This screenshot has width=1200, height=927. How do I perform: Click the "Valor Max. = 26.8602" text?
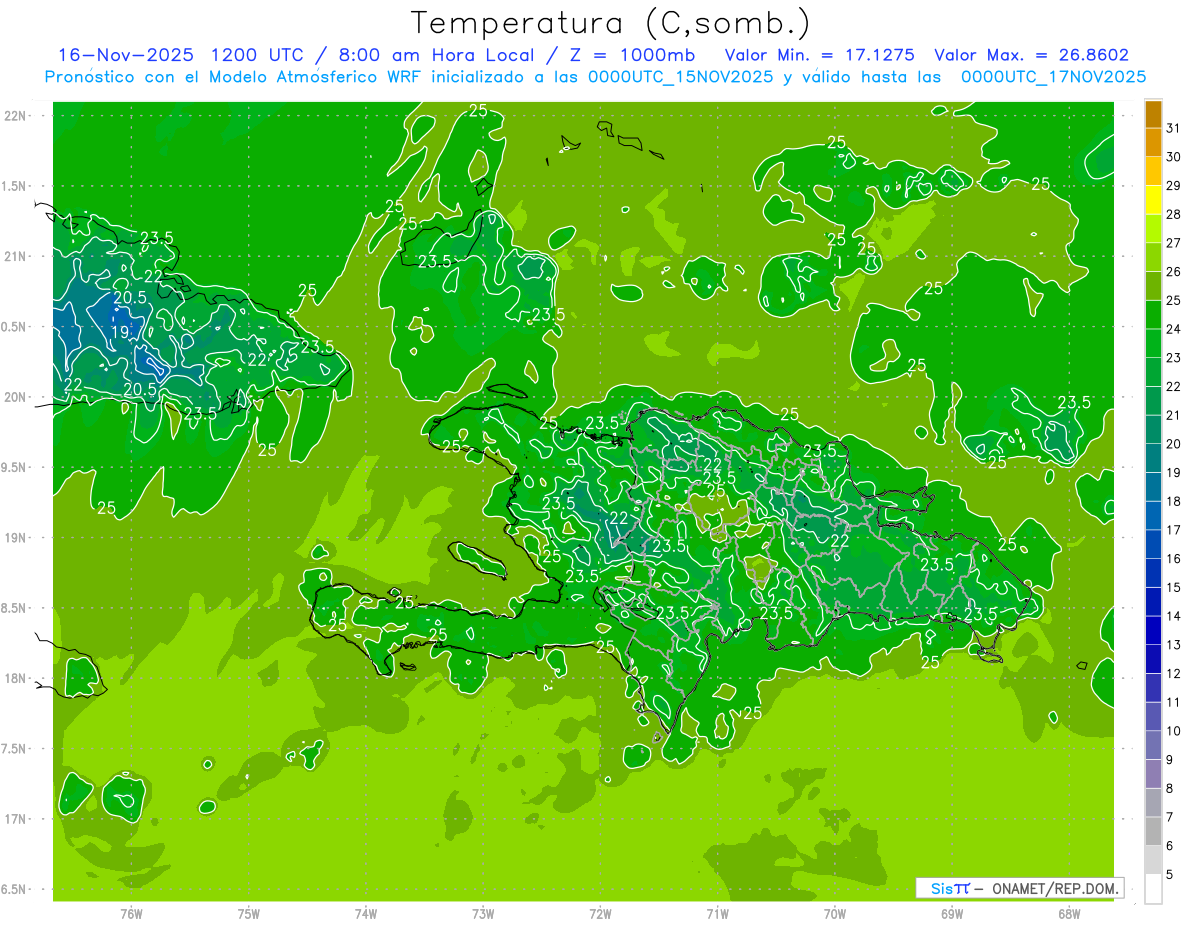(1031, 55)
